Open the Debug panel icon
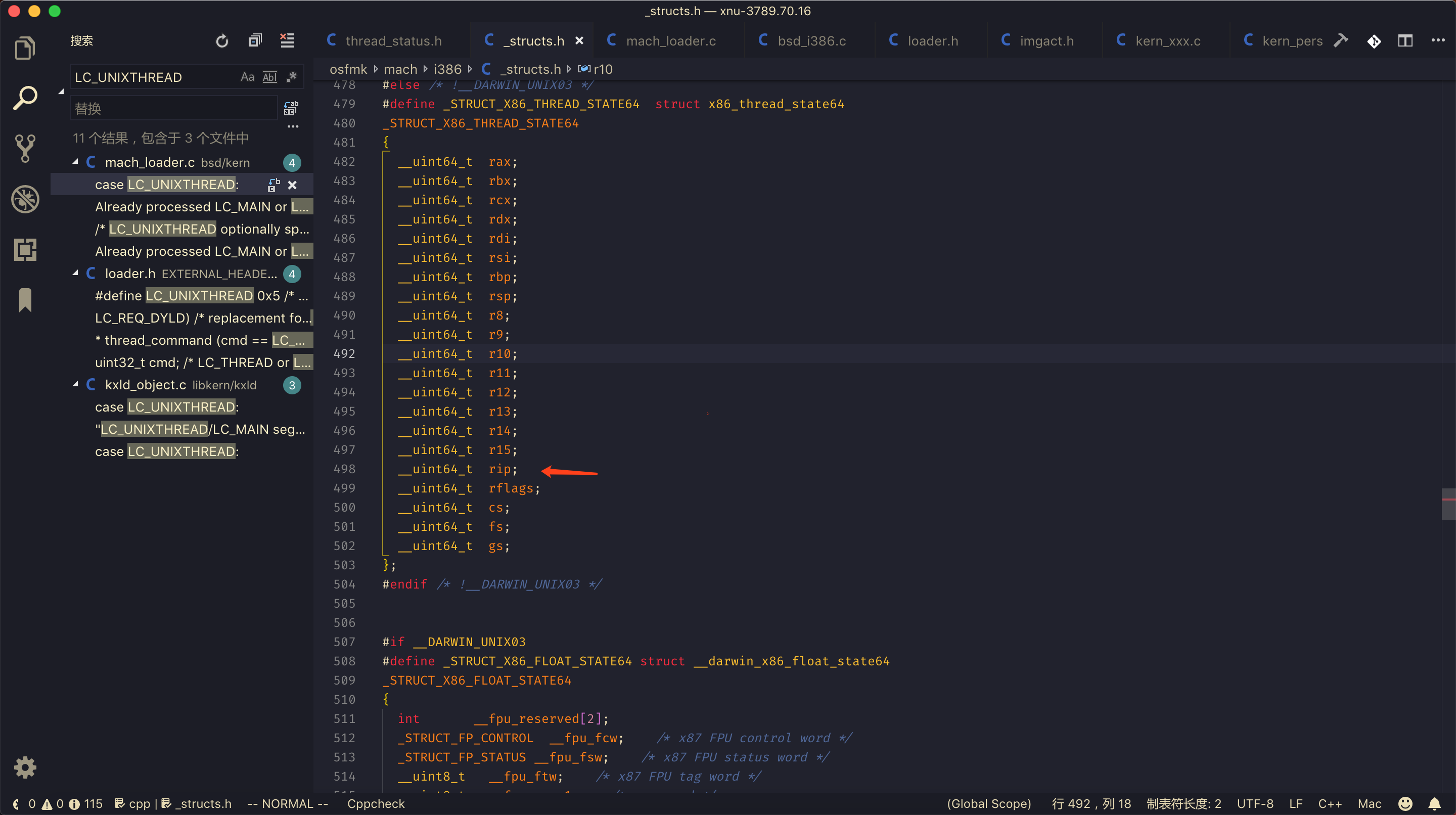Image resolution: width=1456 pixels, height=815 pixels. (25, 199)
